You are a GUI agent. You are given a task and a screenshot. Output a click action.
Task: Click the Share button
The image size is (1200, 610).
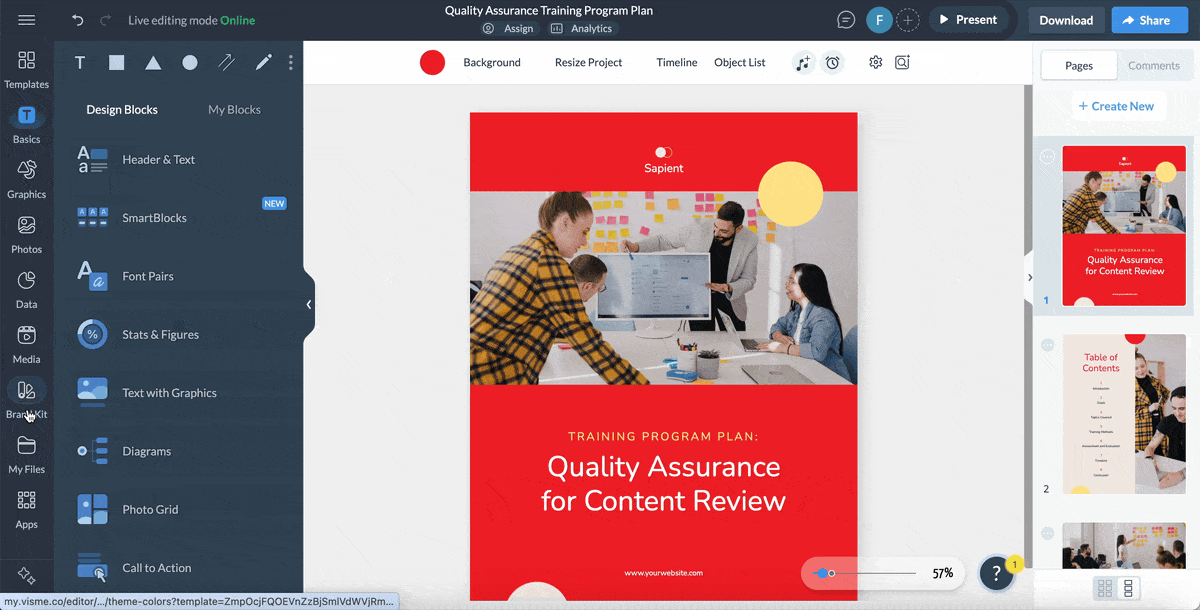click(x=1150, y=20)
